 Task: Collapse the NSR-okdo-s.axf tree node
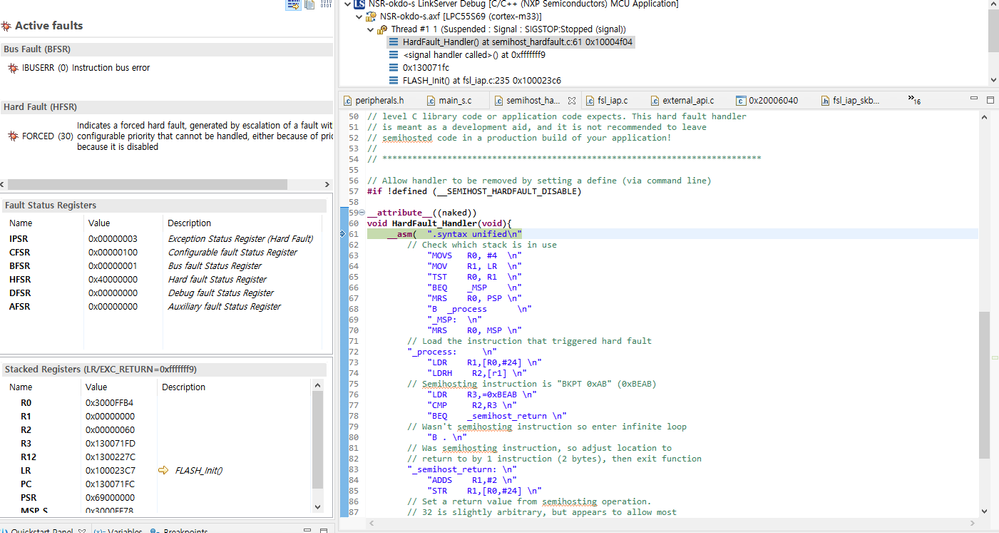(x=359, y=17)
